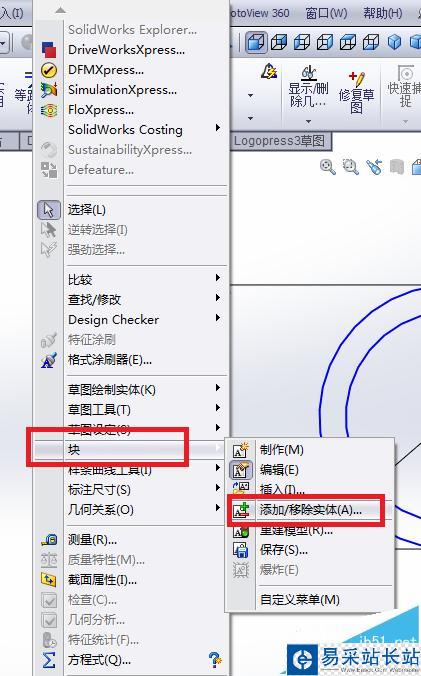Click the selection arrow cursor icon
Screen dimensions: 421x676
click(x=49, y=210)
